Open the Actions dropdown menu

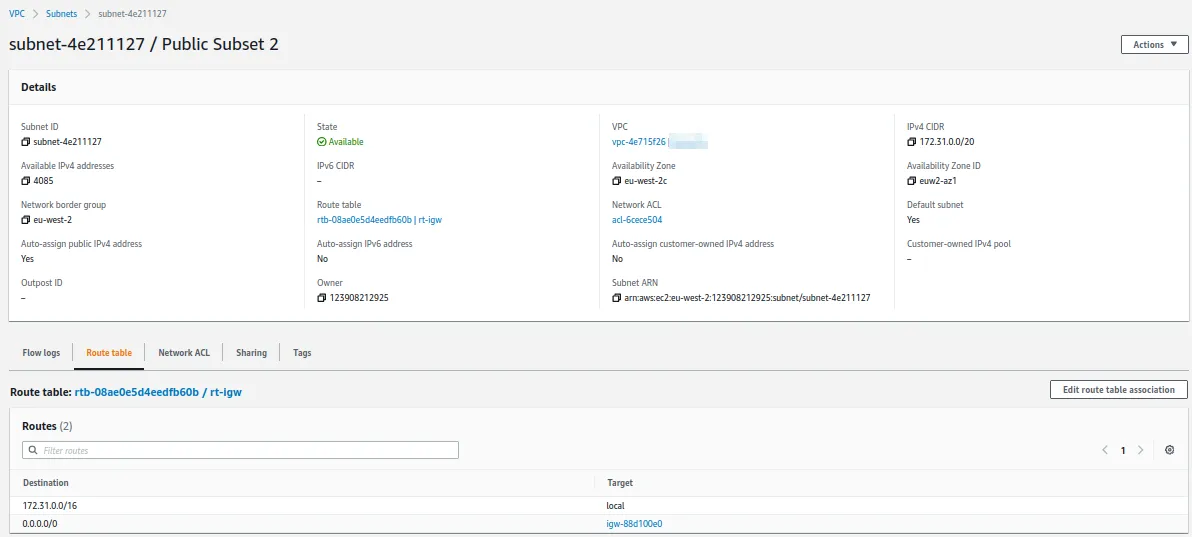1154,45
